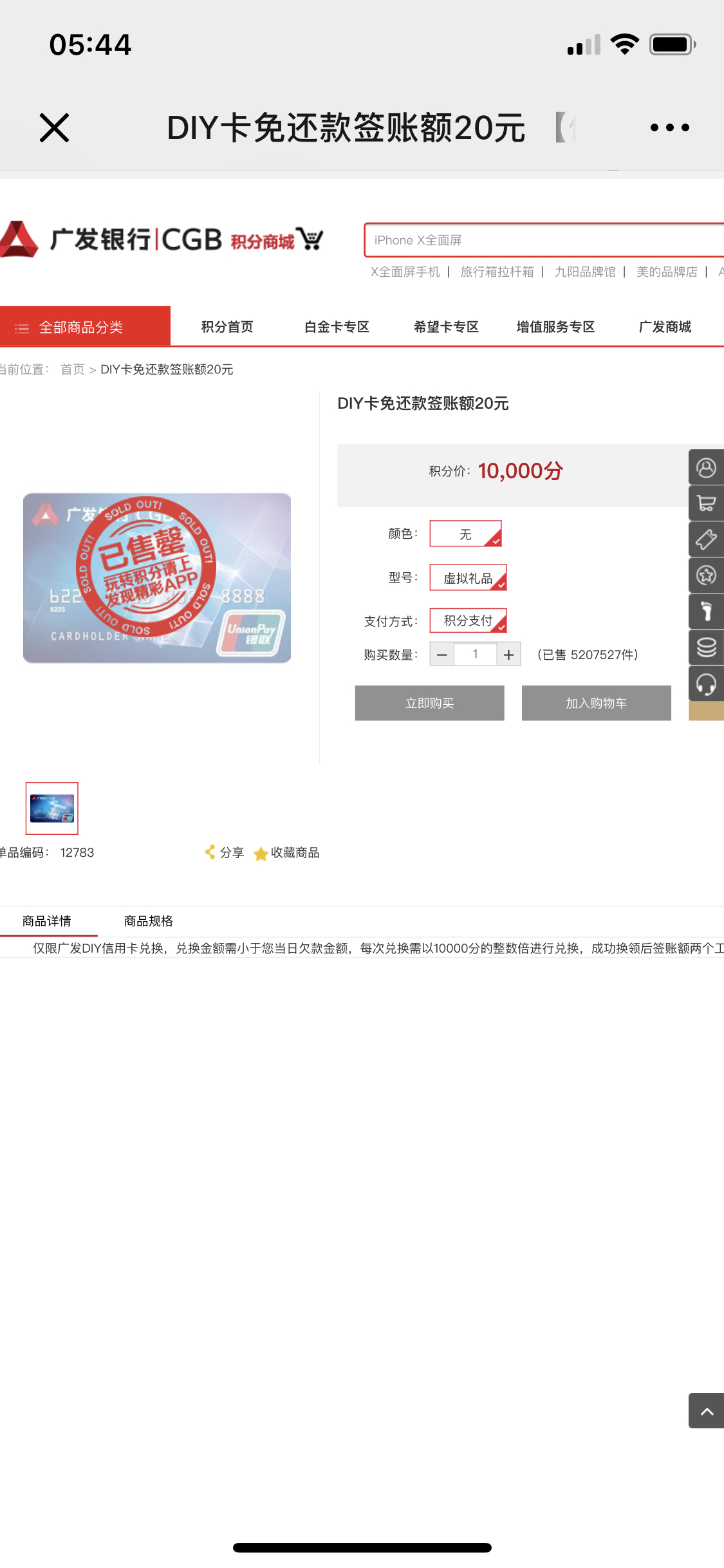Screen dimensions: 724x1568
Task: Select color option 无
Action: 465,534
